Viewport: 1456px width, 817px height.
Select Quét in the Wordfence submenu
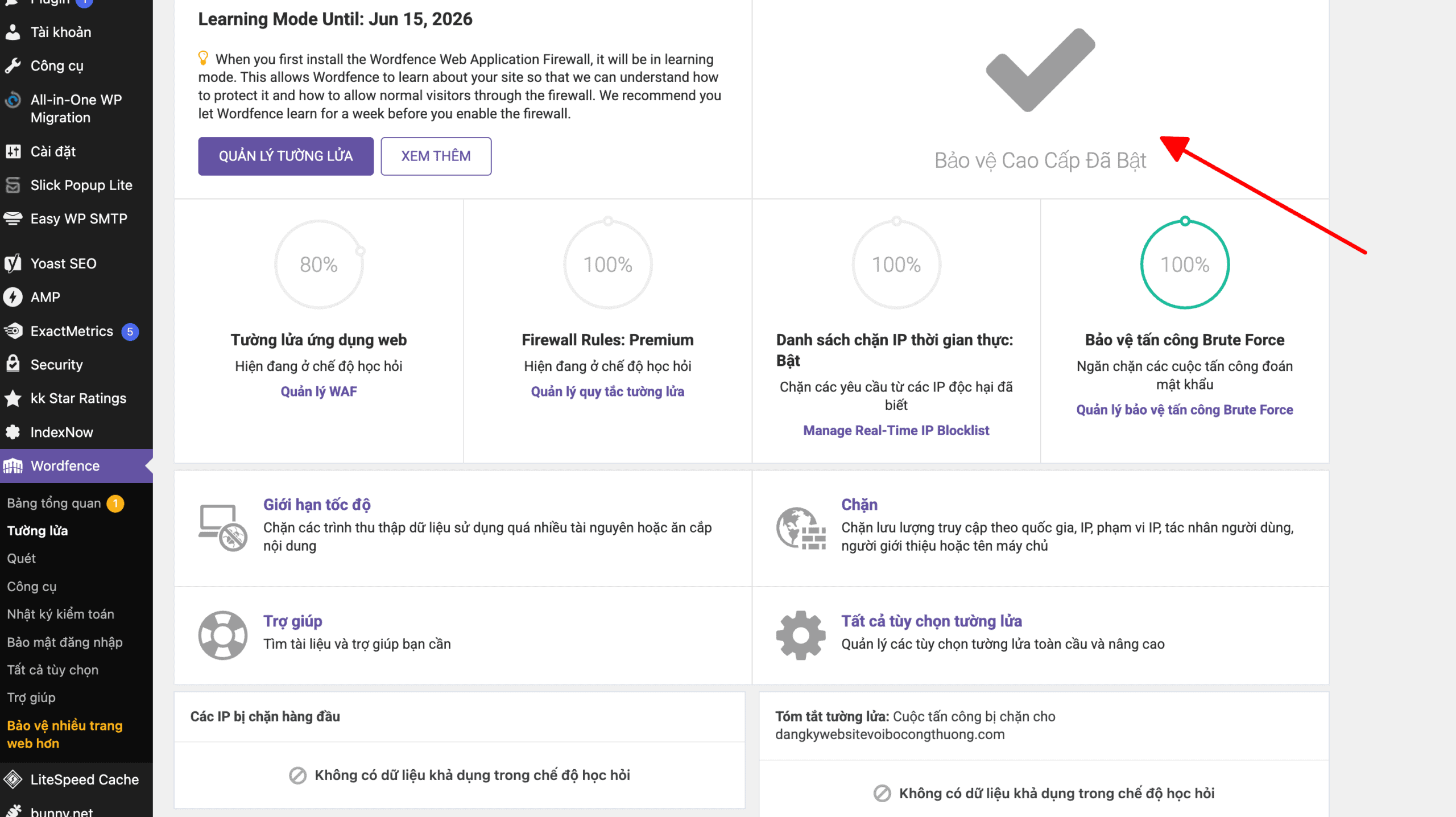[x=21, y=558]
